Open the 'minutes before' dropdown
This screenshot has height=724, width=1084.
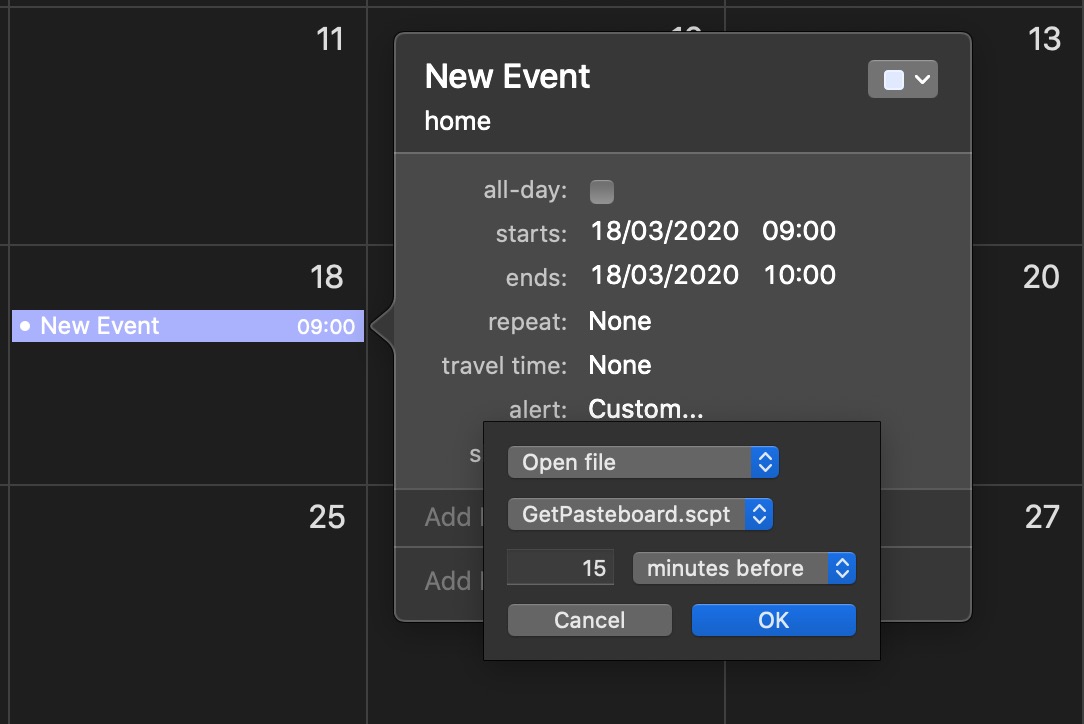[744, 568]
